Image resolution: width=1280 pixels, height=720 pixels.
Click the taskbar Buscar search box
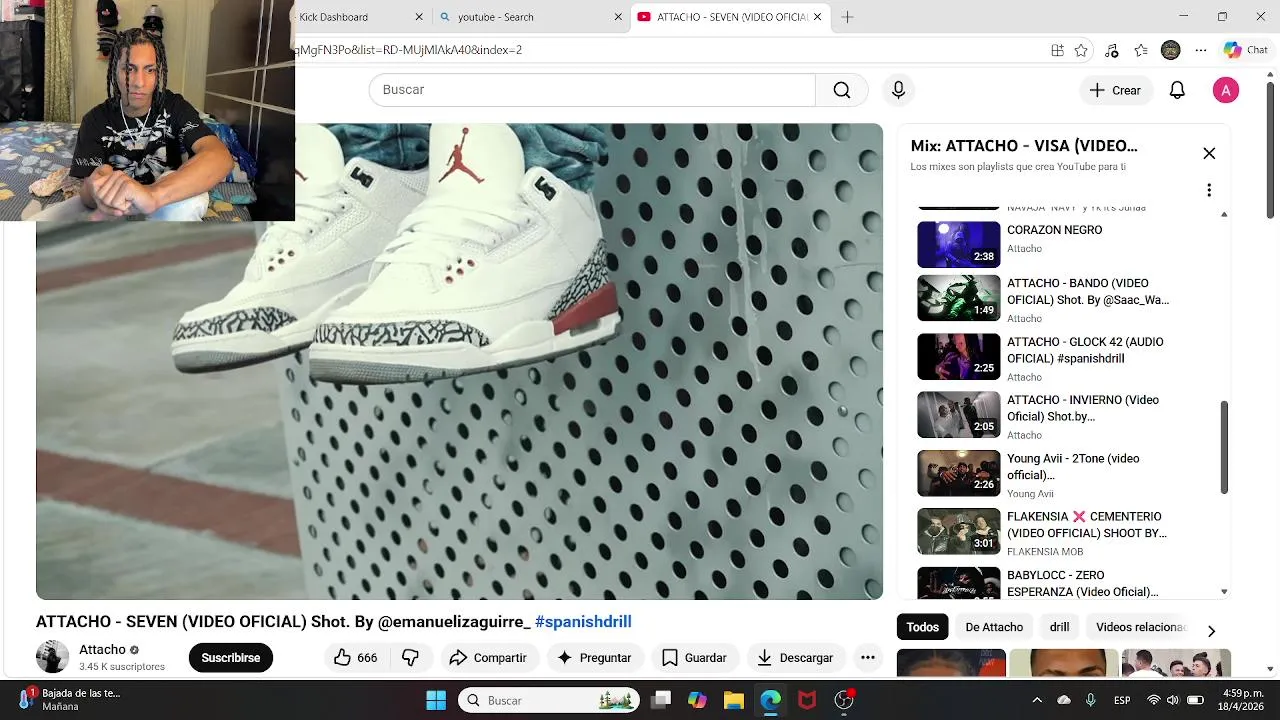(548, 700)
